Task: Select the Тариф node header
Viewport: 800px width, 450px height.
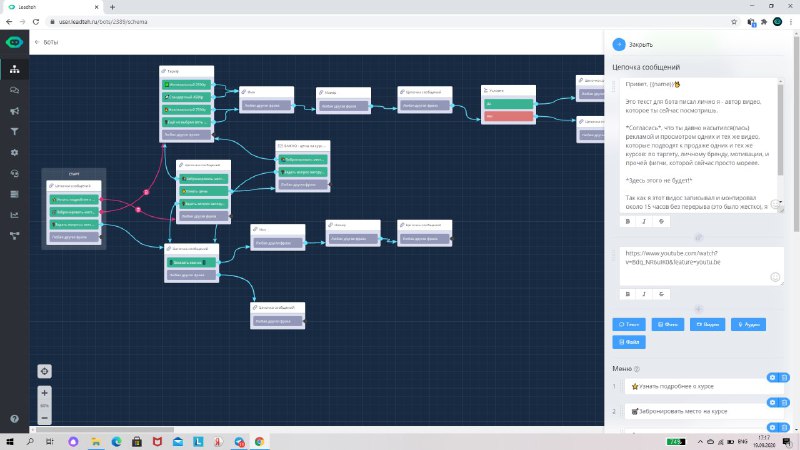Action: (x=186, y=71)
